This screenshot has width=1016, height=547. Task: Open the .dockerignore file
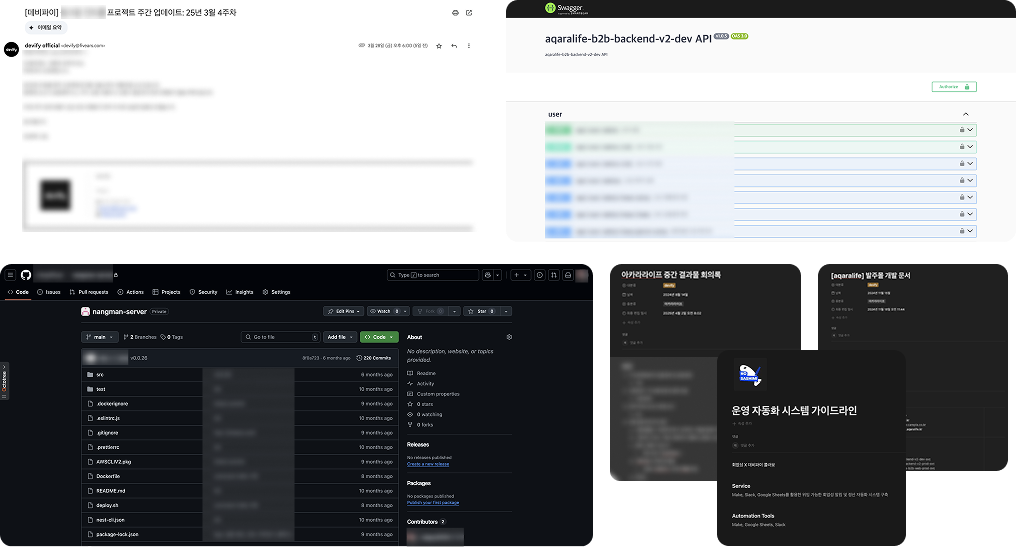(x=112, y=404)
